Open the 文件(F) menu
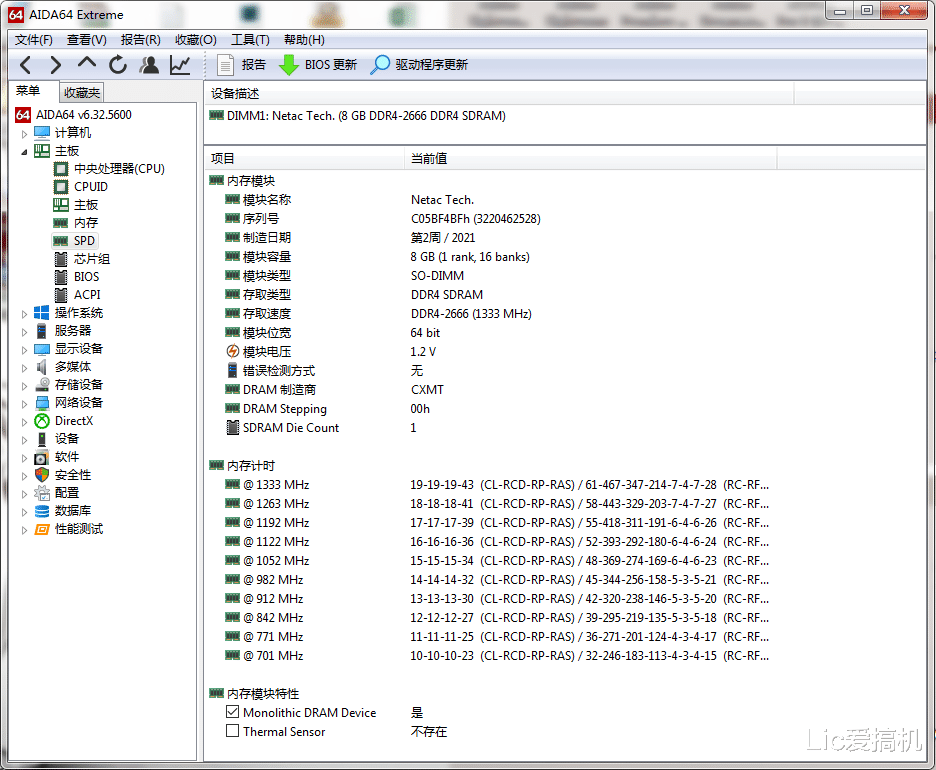The width and height of the screenshot is (936, 770). pos(34,40)
